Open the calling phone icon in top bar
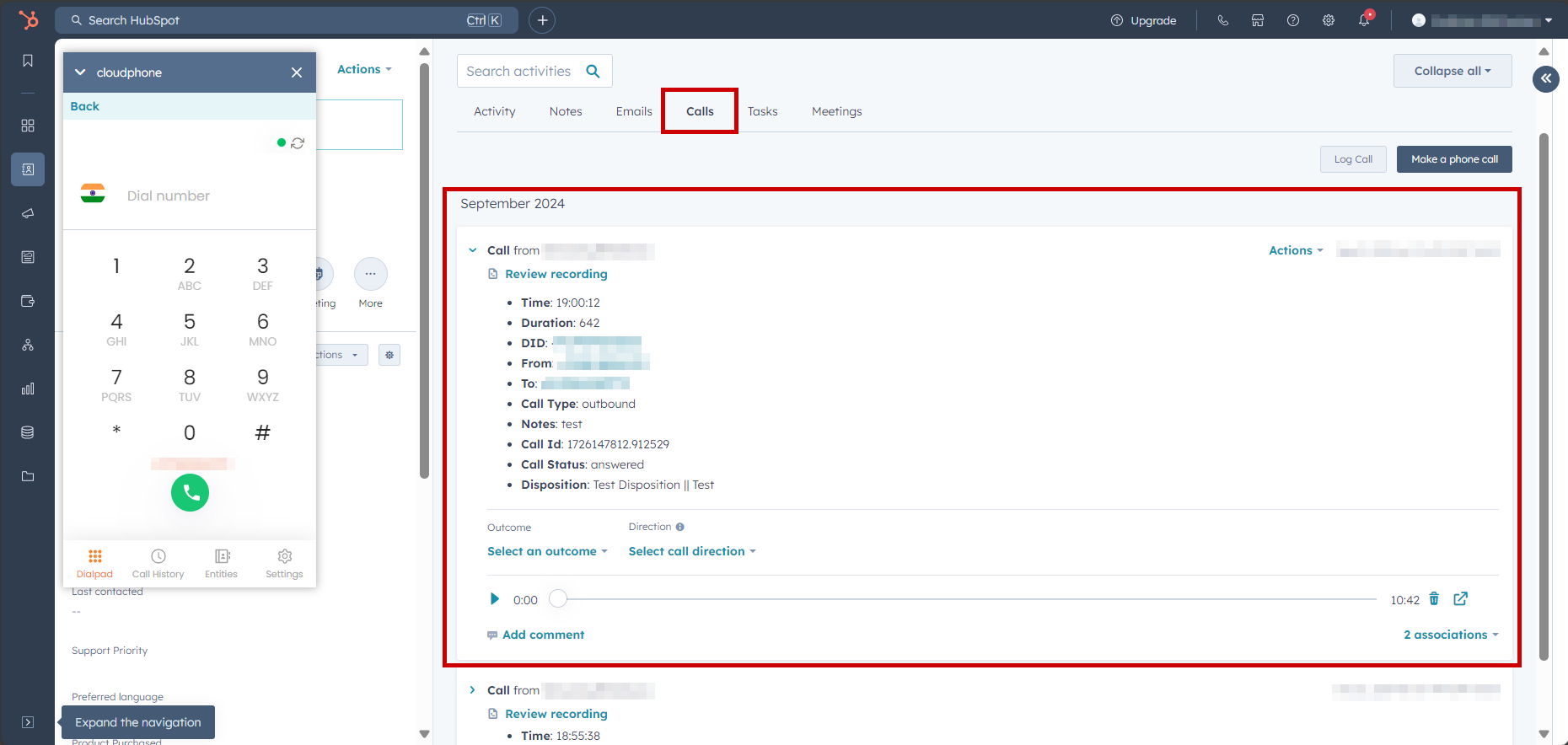The width and height of the screenshot is (1568, 745). pos(1222,20)
